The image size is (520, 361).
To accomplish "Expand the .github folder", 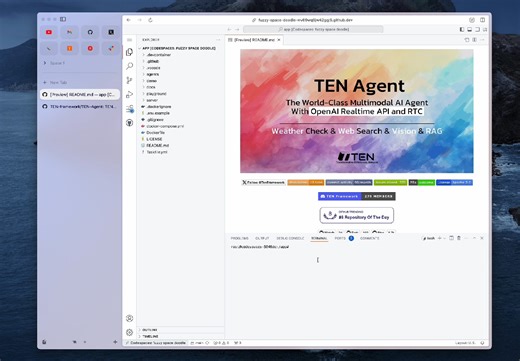I will coord(180,61).
